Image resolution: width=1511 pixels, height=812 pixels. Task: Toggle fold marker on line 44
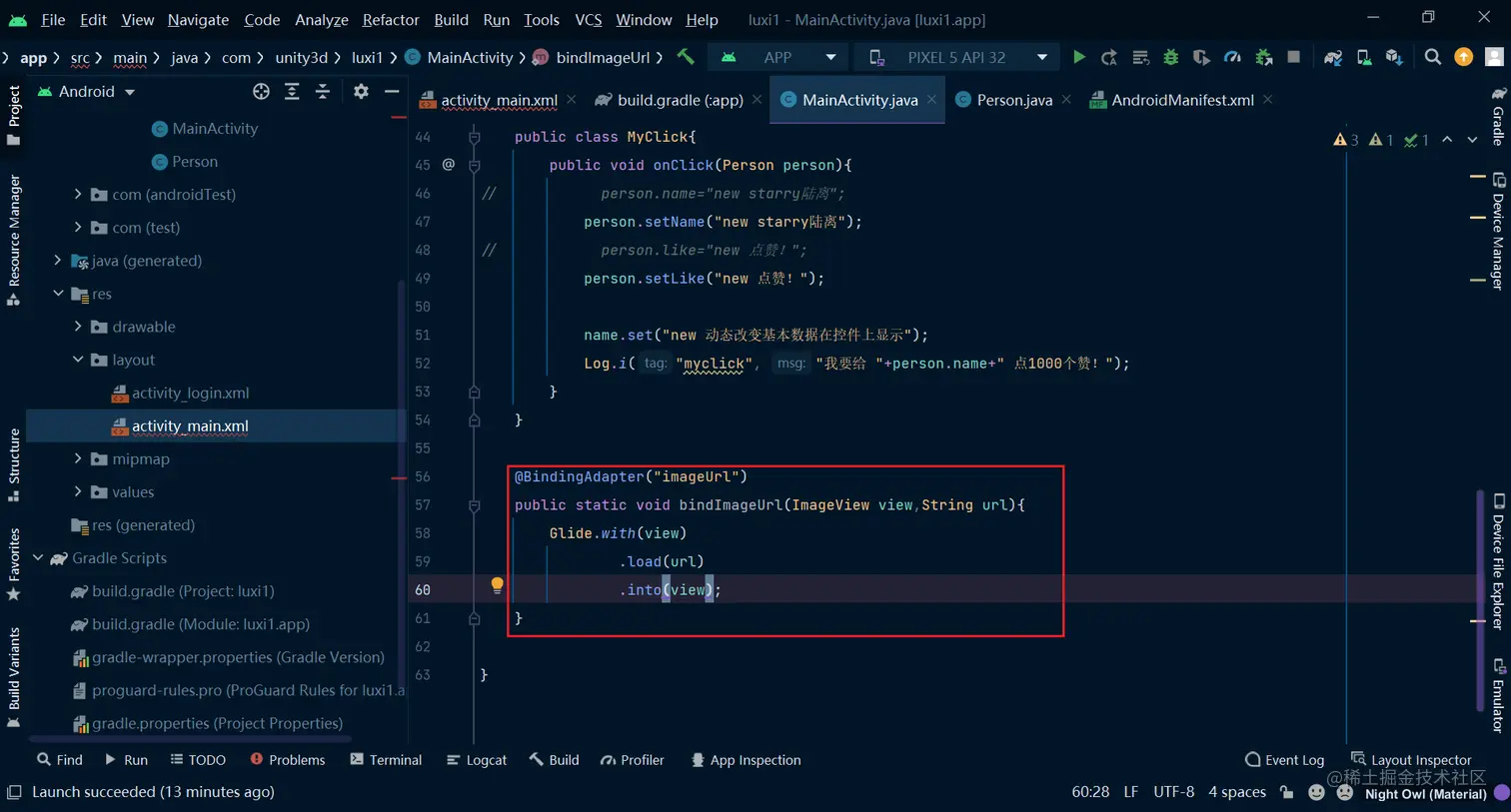tap(475, 137)
